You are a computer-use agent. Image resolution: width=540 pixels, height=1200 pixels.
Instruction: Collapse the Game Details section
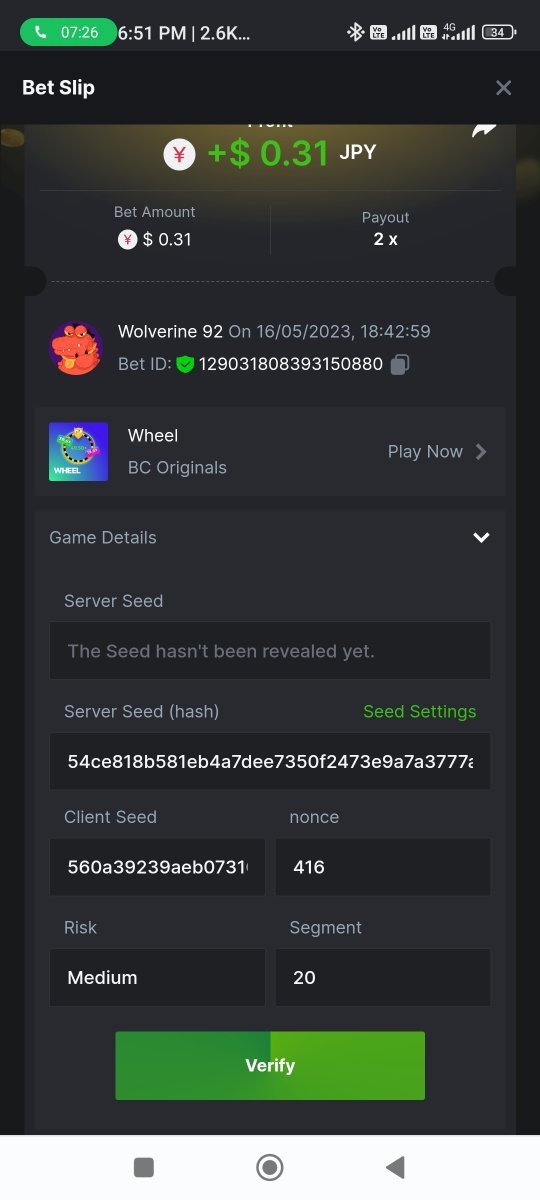coord(481,538)
